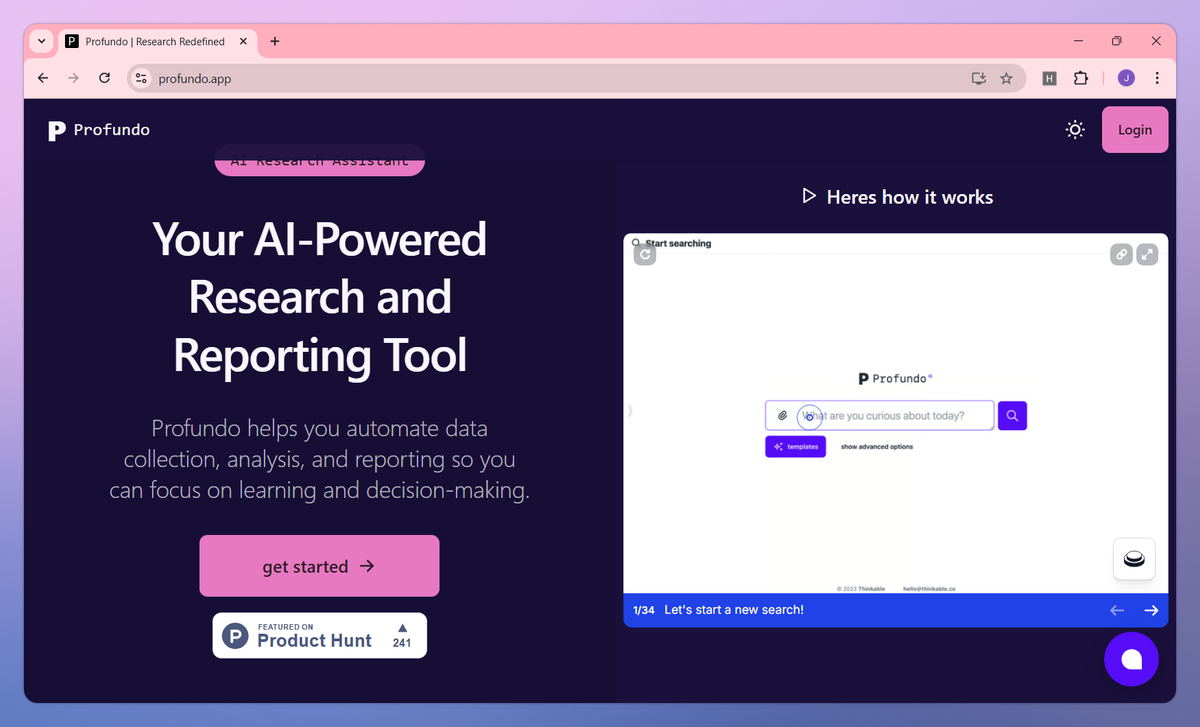The height and width of the screenshot is (727, 1200).
Task: Click the Let's start a new search caption
Action: [734, 610]
